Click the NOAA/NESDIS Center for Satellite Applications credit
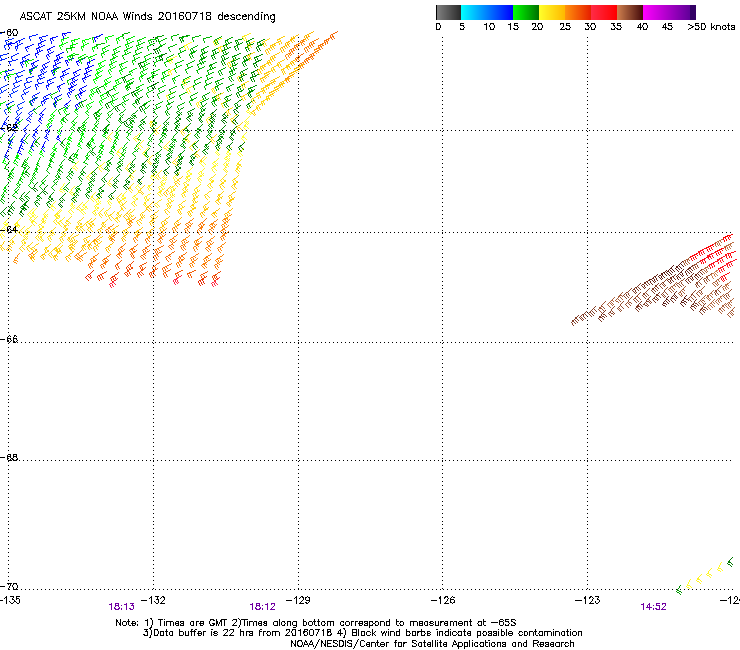This screenshot has height=650, width=740. 432,644
